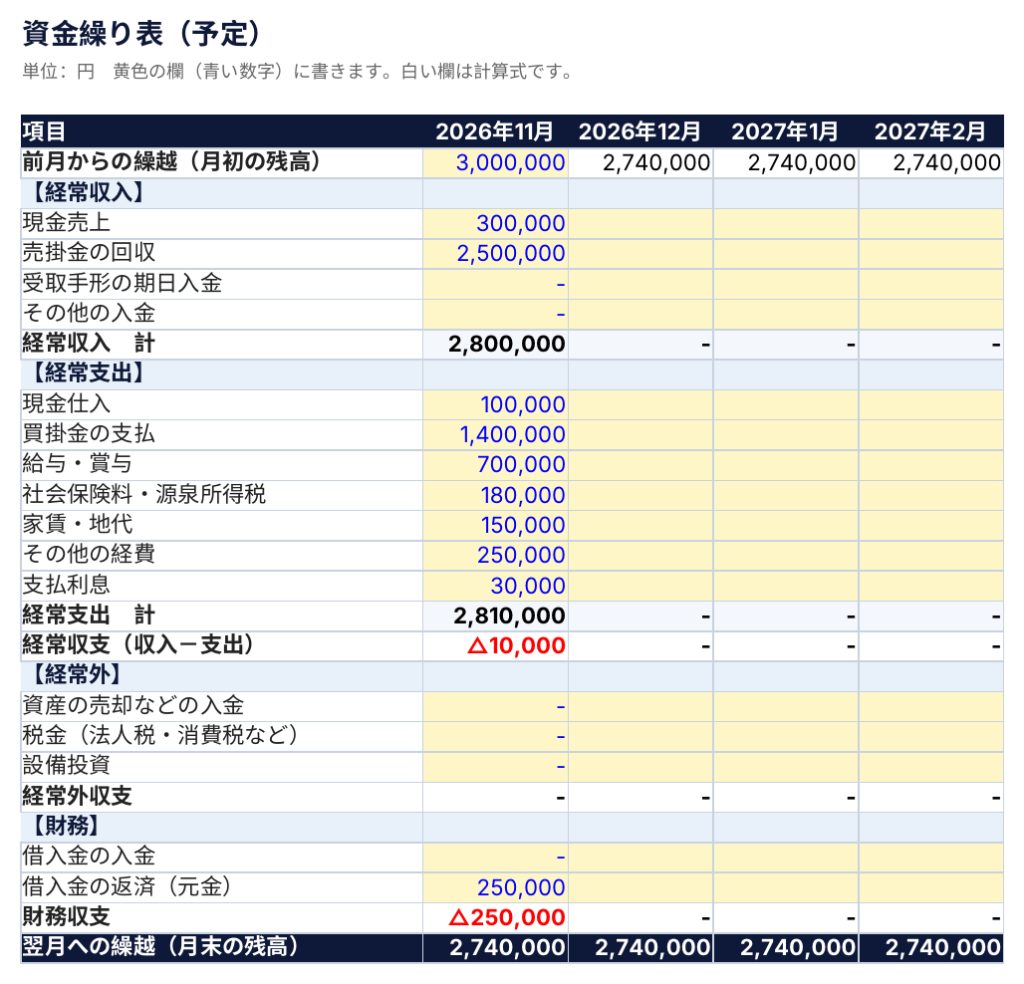Click the empty 借入金の入金 cell for 2027年2月
1024x984 pixels.
point(931,858)
